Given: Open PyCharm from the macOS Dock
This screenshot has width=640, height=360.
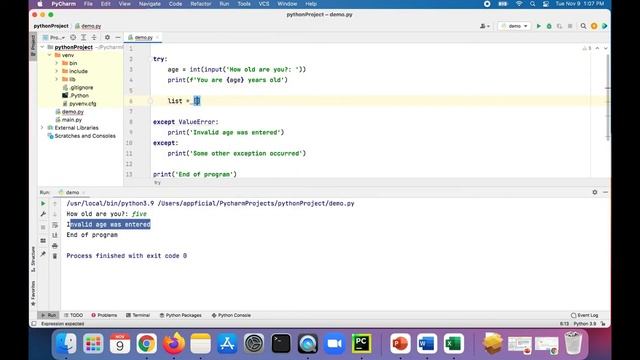Looking at the screenshot, I should pyautogui.click(x=361, y=344).
